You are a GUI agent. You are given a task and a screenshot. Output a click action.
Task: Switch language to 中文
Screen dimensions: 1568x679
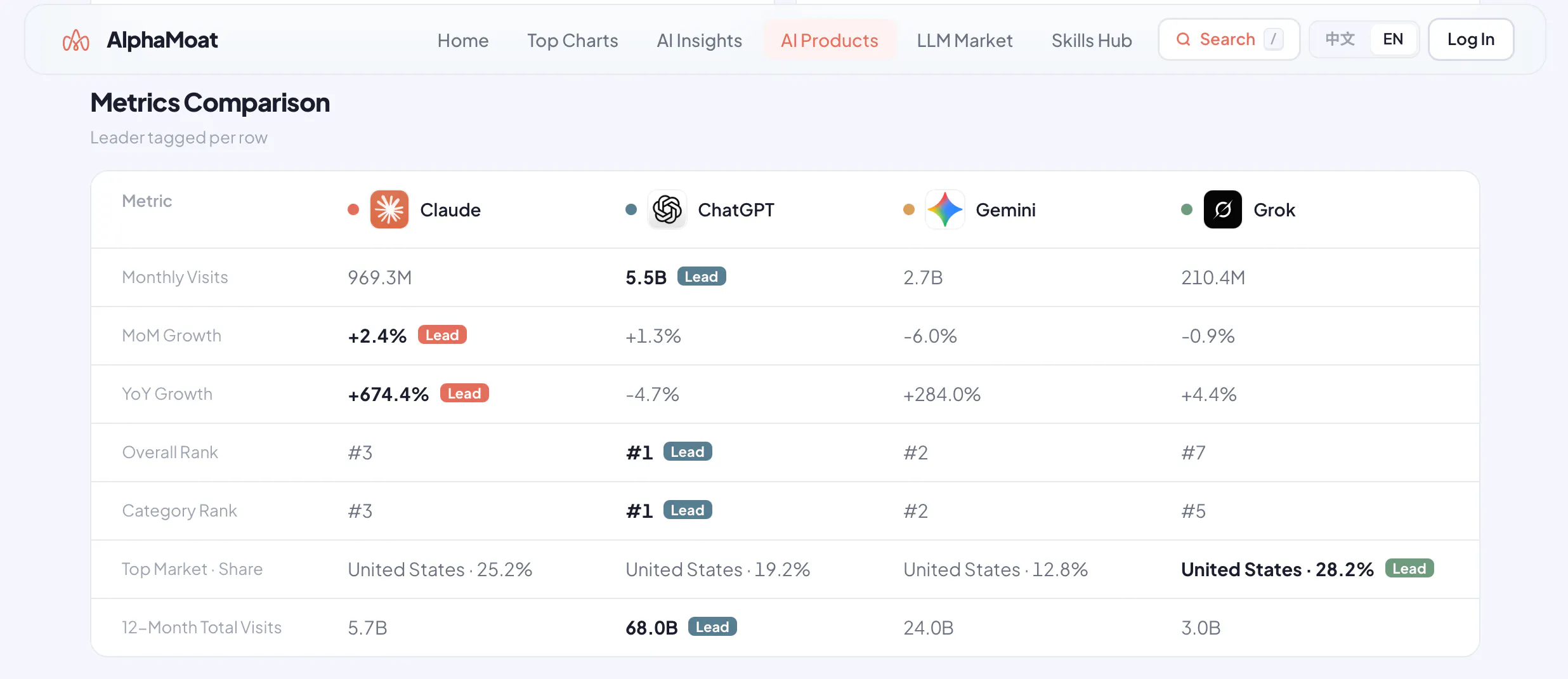click(x=1340, y=39)
